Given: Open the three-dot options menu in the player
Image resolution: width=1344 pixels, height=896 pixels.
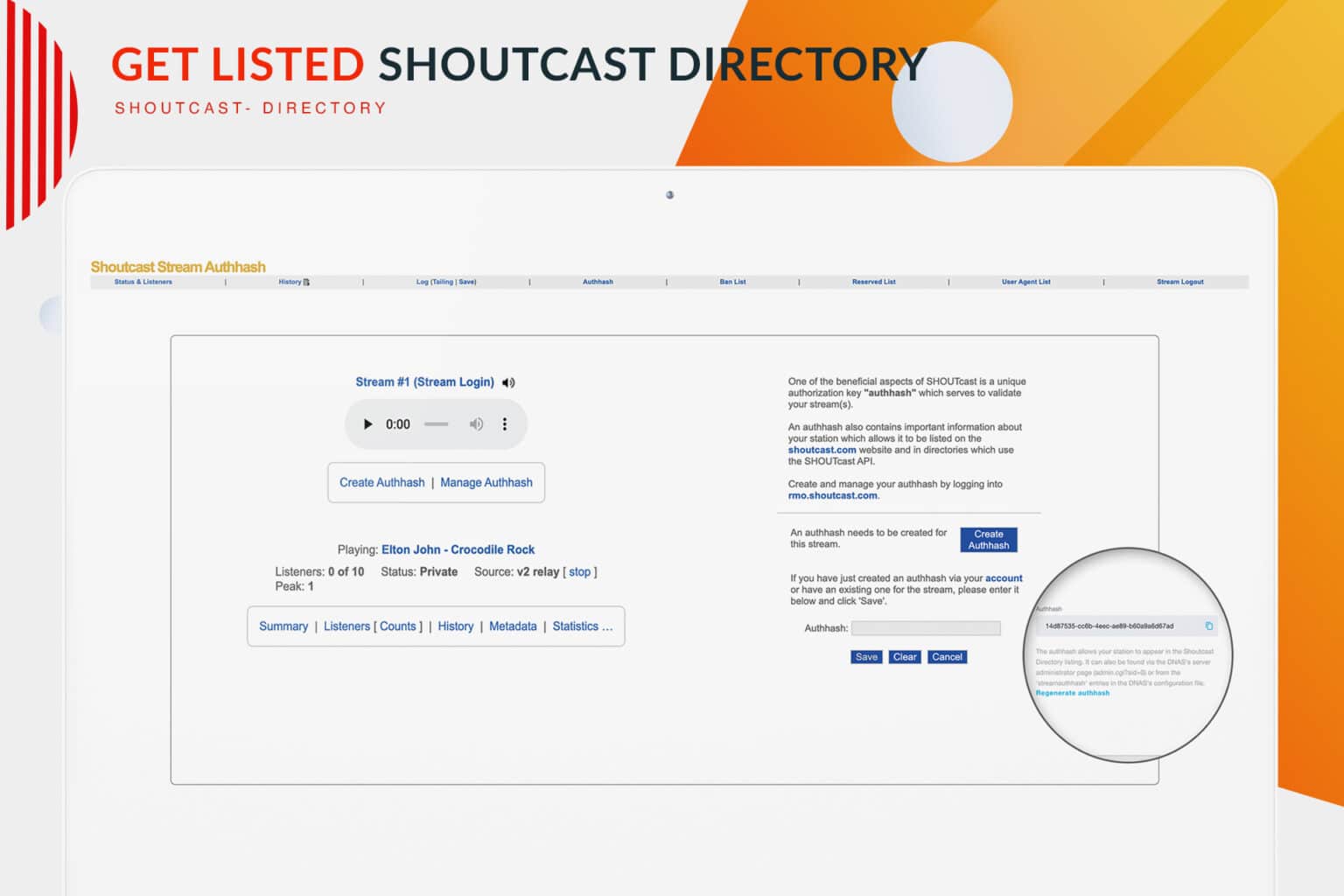Looking at the screenshot, I should click(x=505, y=423).
